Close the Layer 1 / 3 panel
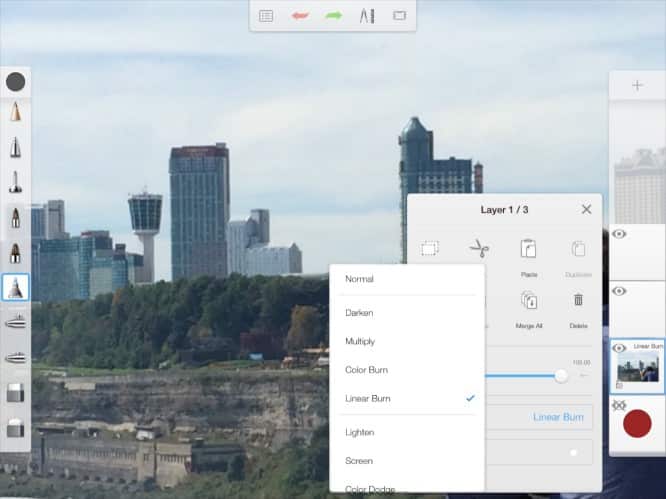This screenshot has width=666, height=499. pos(586,209)
